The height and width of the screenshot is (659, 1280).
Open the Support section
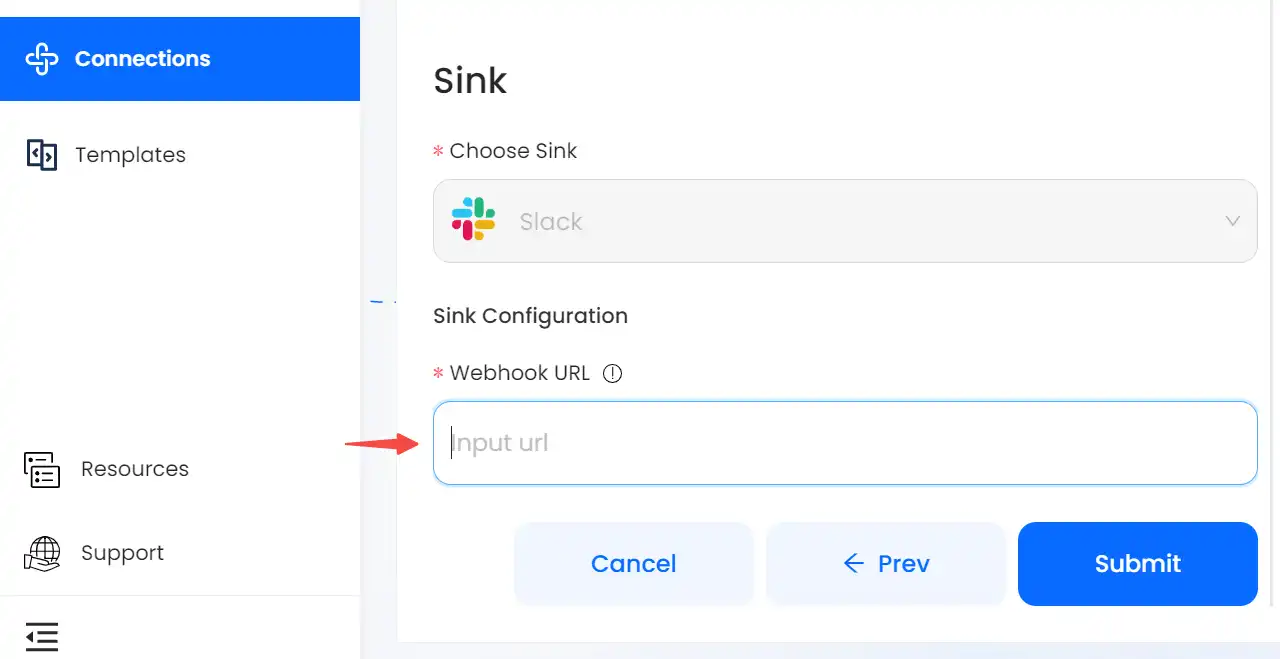coord(122,553)
